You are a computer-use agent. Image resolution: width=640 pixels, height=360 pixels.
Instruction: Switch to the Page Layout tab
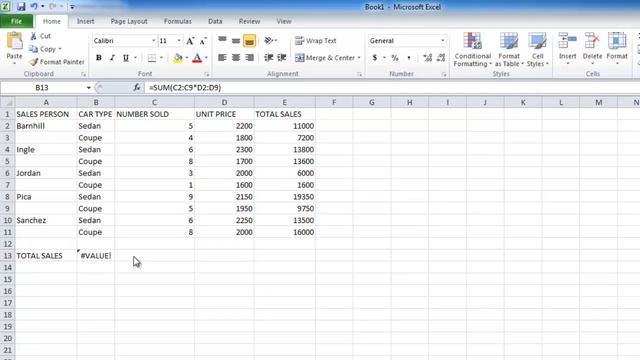click(x=129, y=21)
